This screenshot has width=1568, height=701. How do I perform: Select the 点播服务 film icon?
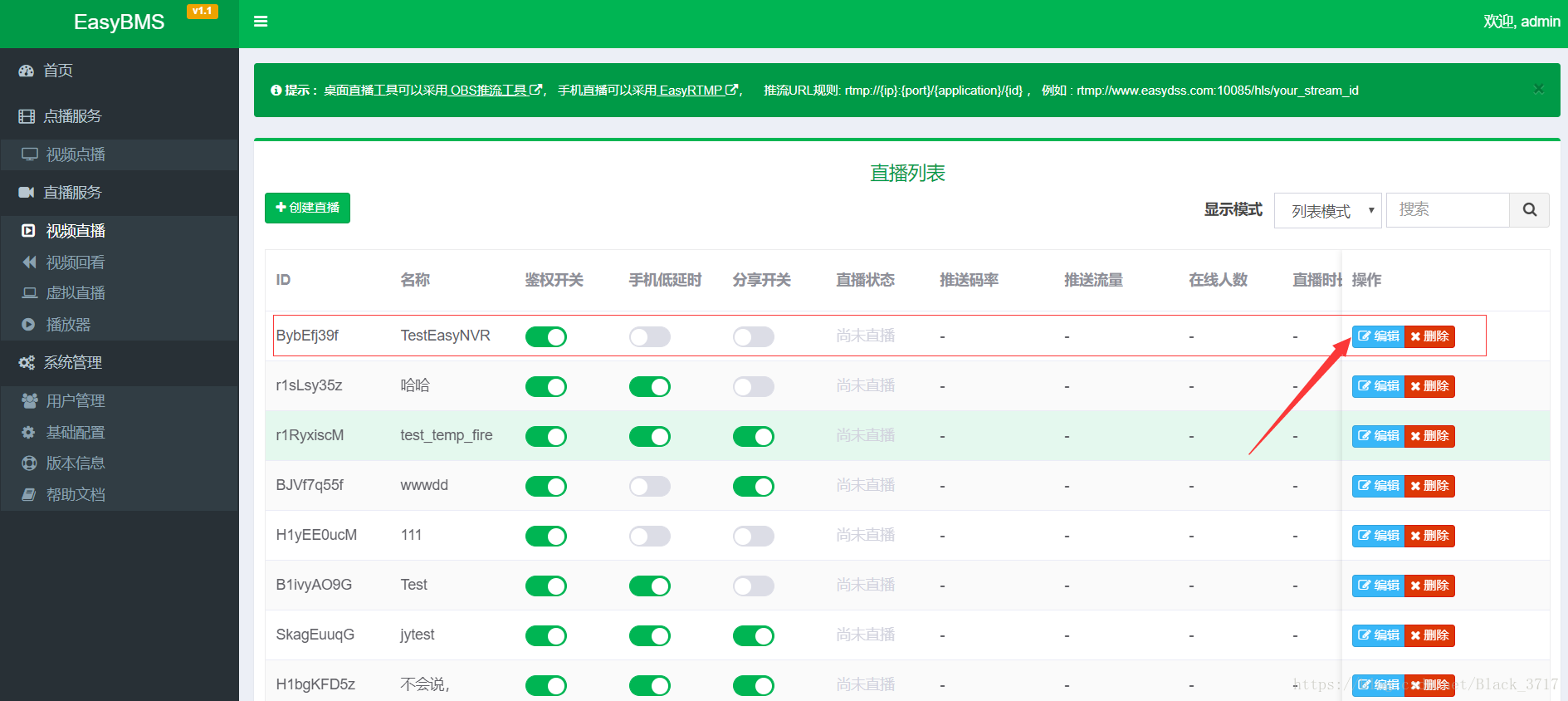point(27,116)
